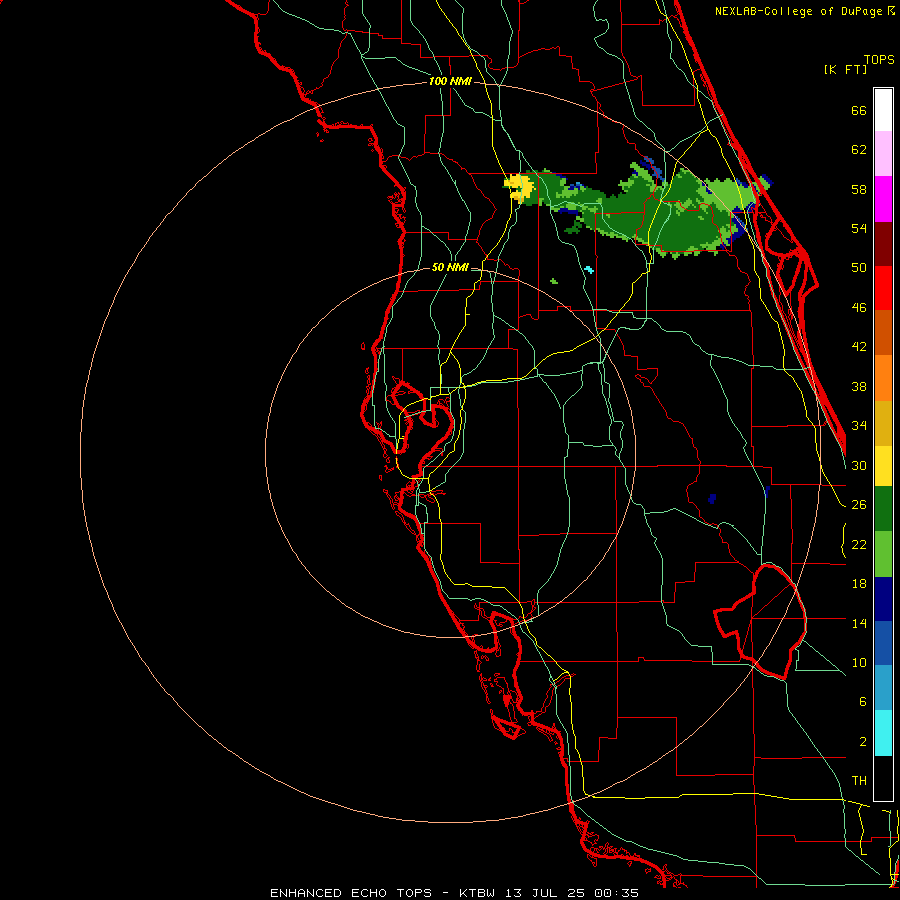Image resolution: width=900 pixels, height=900 pixels.
Task: Click "ENHANCED ECHO TOPS" product title
Action: click(x=351, y=893)
